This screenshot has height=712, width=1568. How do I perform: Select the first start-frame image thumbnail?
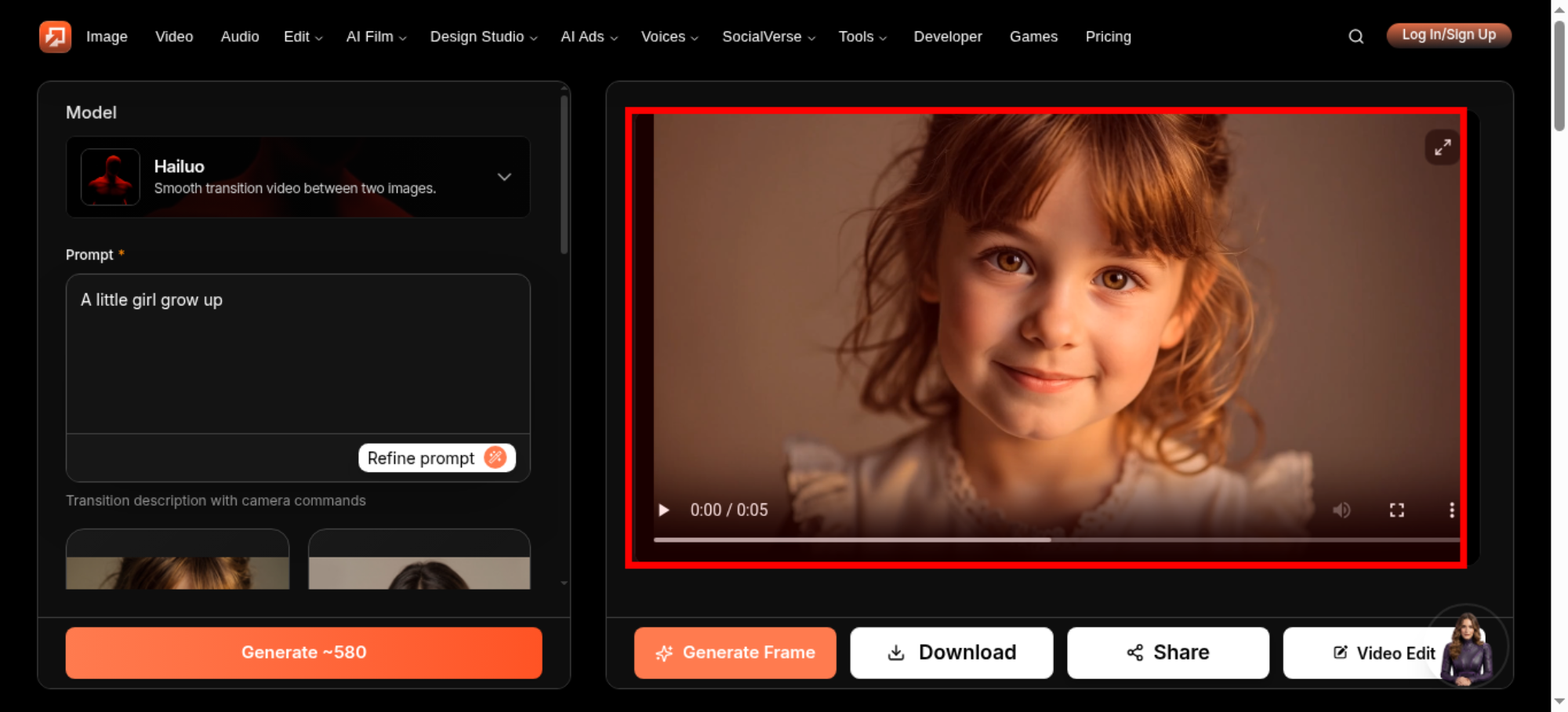point(178,560)
